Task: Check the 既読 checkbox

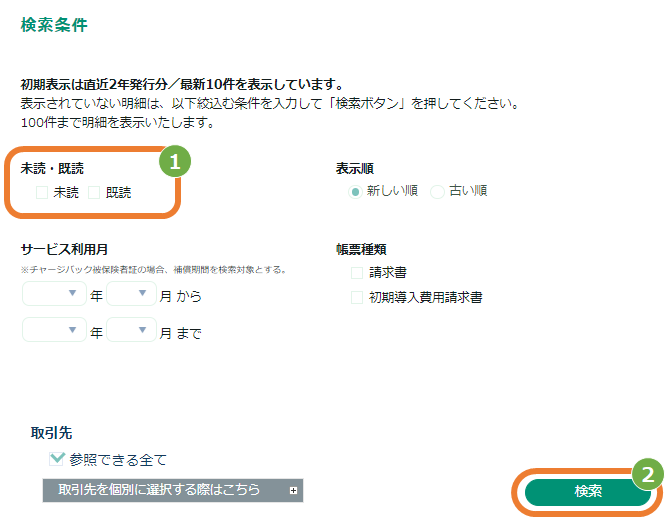Action: (94, 193)
